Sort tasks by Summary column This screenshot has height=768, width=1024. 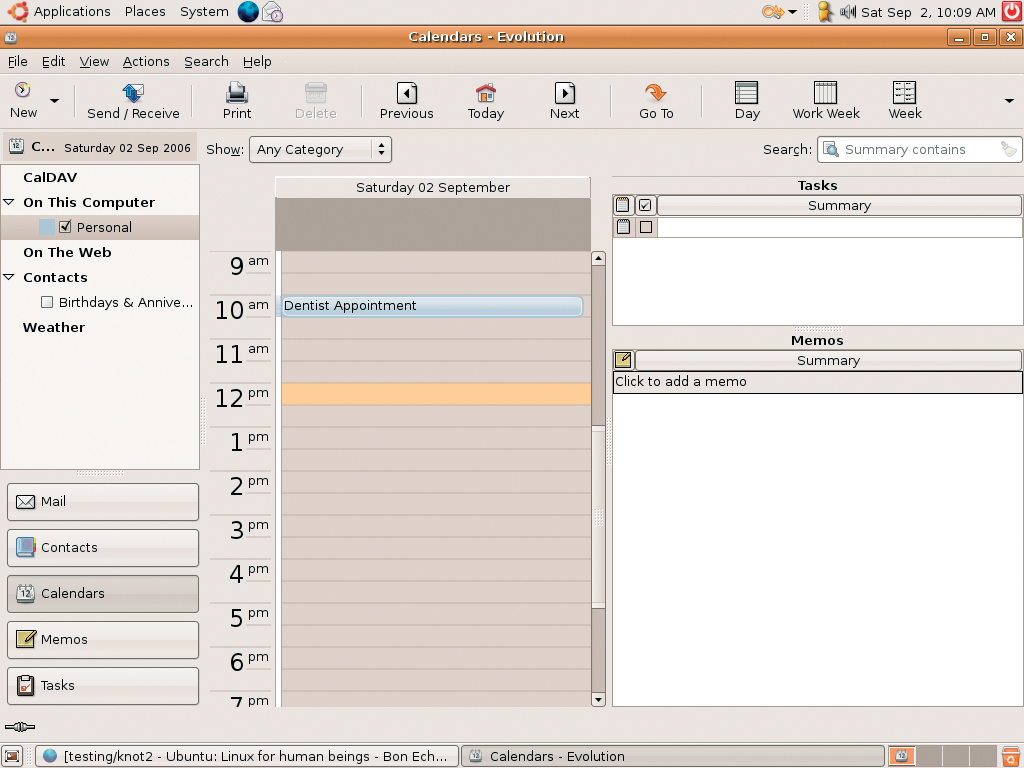(x=839, y=206)
